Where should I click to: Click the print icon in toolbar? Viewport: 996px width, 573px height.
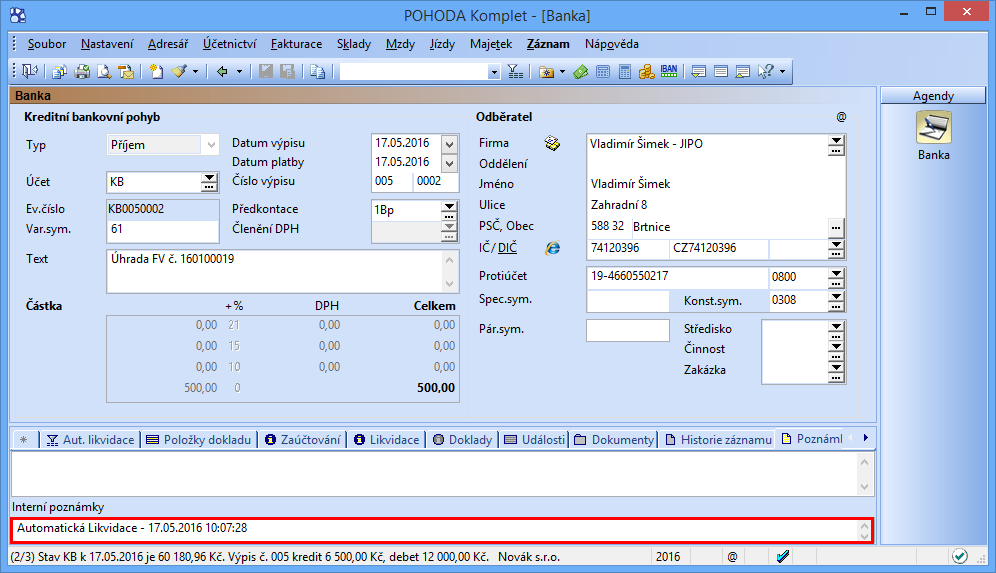82,71
